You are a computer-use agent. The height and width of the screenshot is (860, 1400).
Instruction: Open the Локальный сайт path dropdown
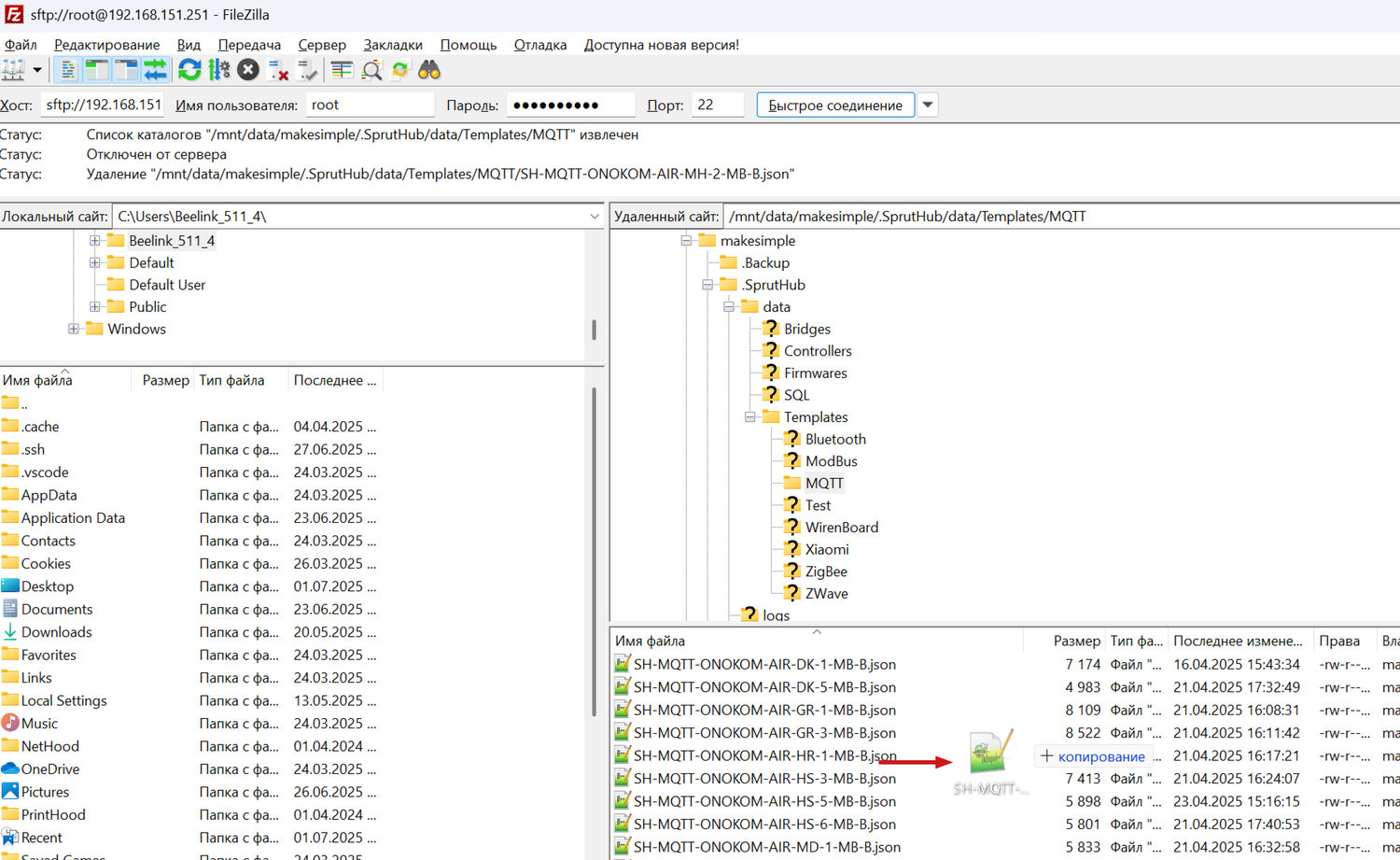tap(595, 216)
